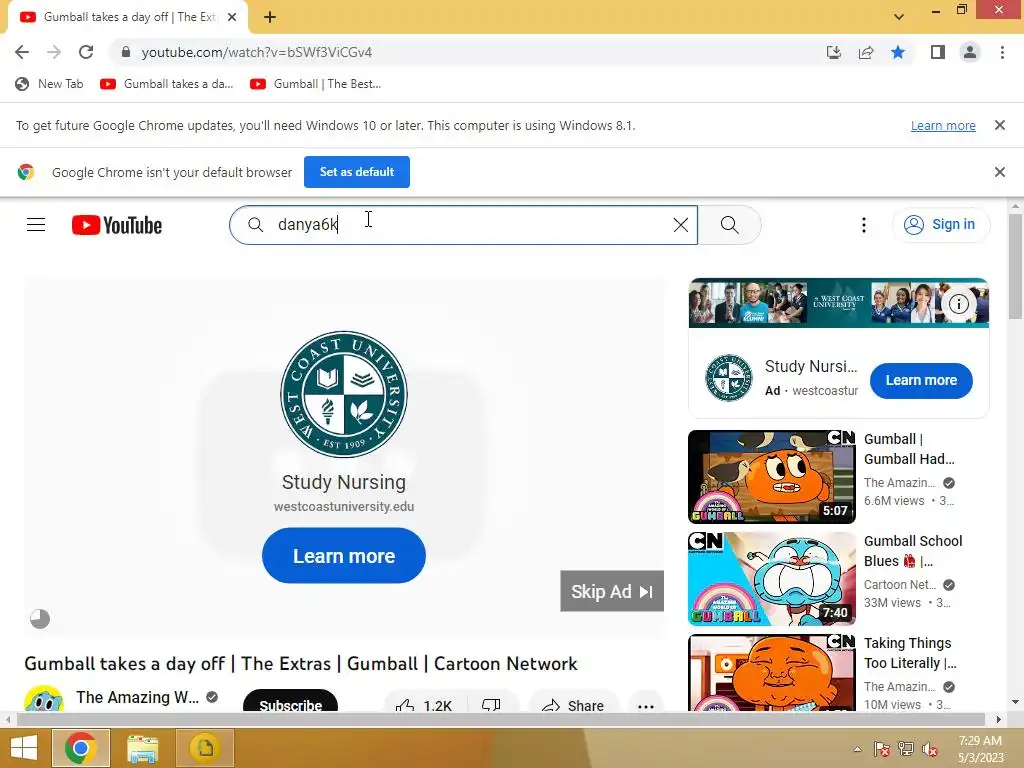Click the network tray icon

tap(905, 749)
